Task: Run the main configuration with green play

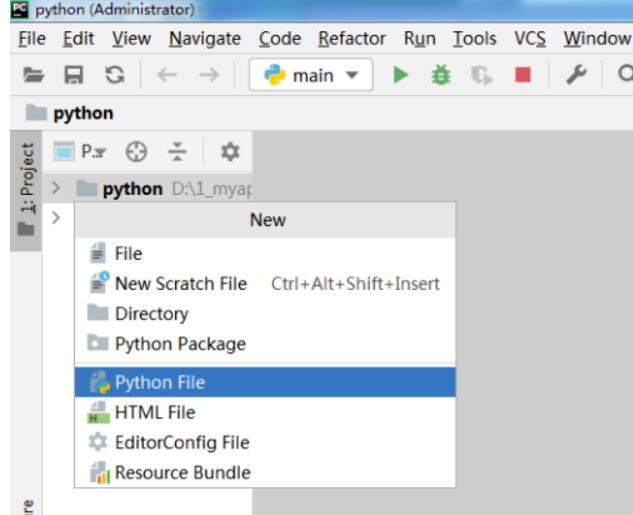Action: 400,75
